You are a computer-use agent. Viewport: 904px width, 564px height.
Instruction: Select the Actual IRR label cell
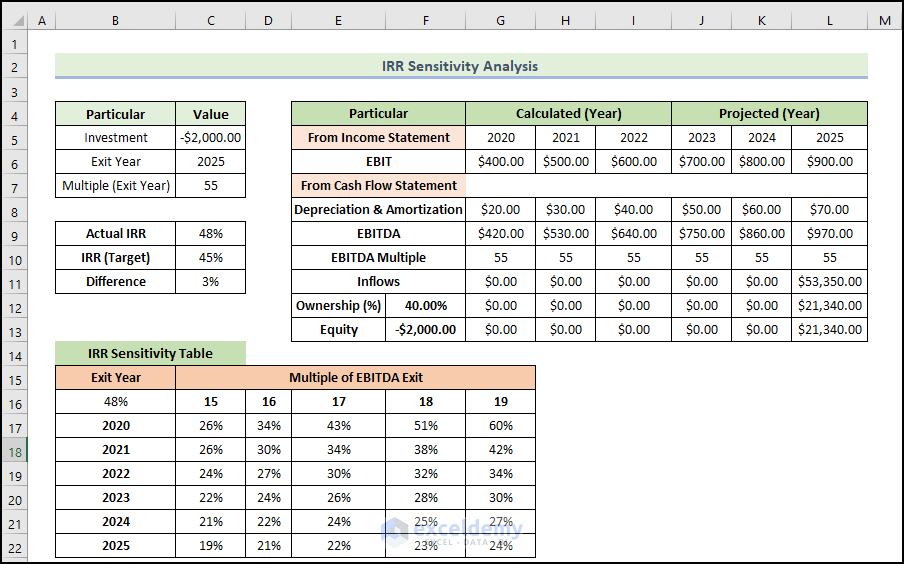point(115,234)
